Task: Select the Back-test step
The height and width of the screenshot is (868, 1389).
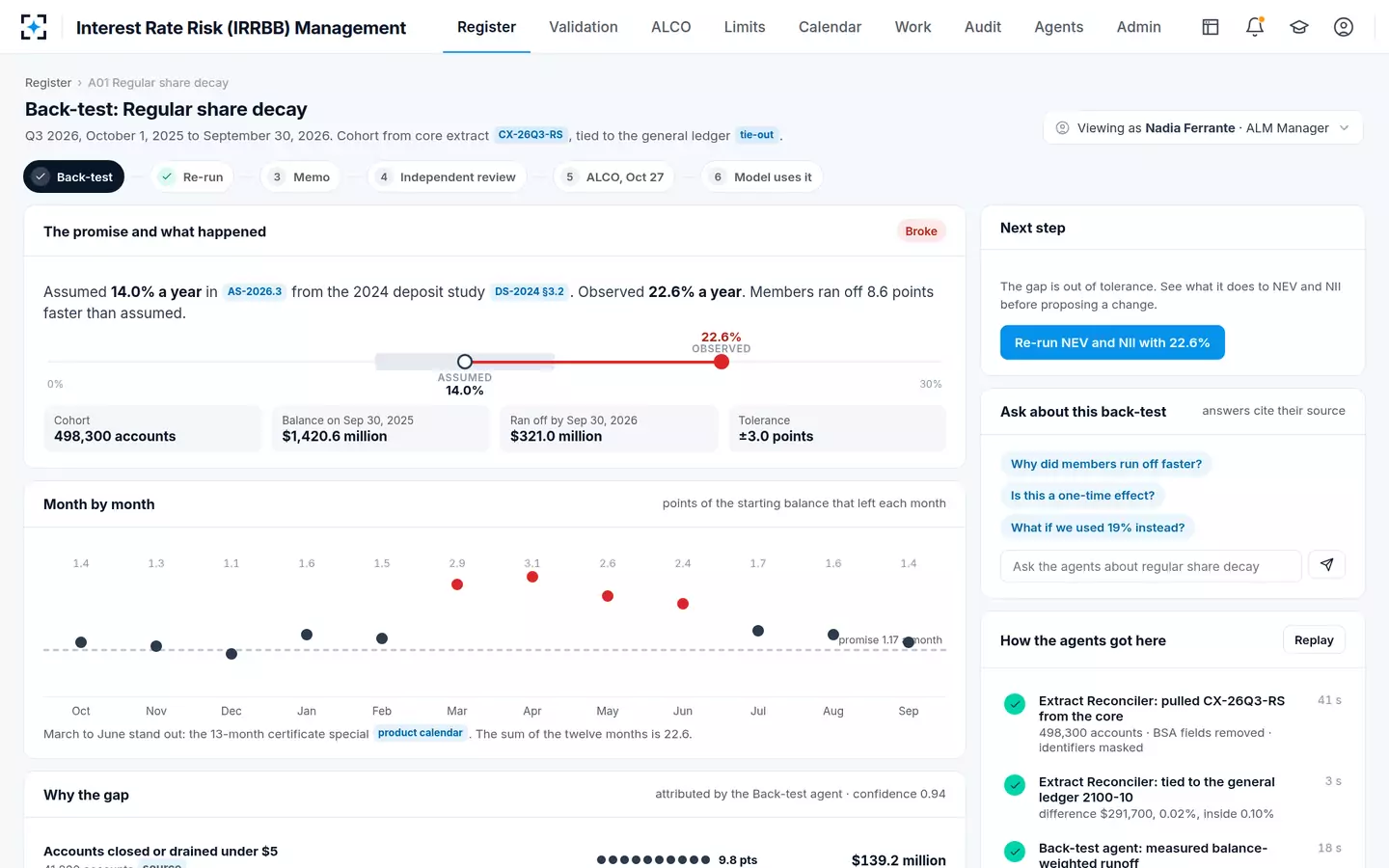Action: point(73,176)
